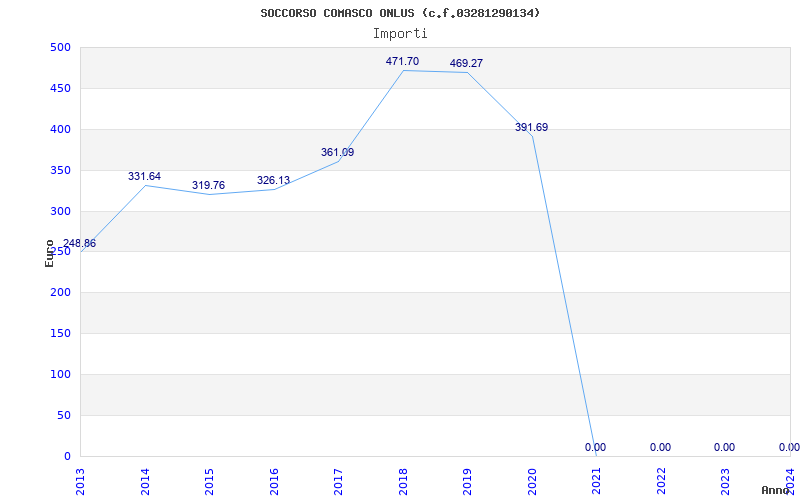Click the 50 y-axis tick label

coord(64,415)
